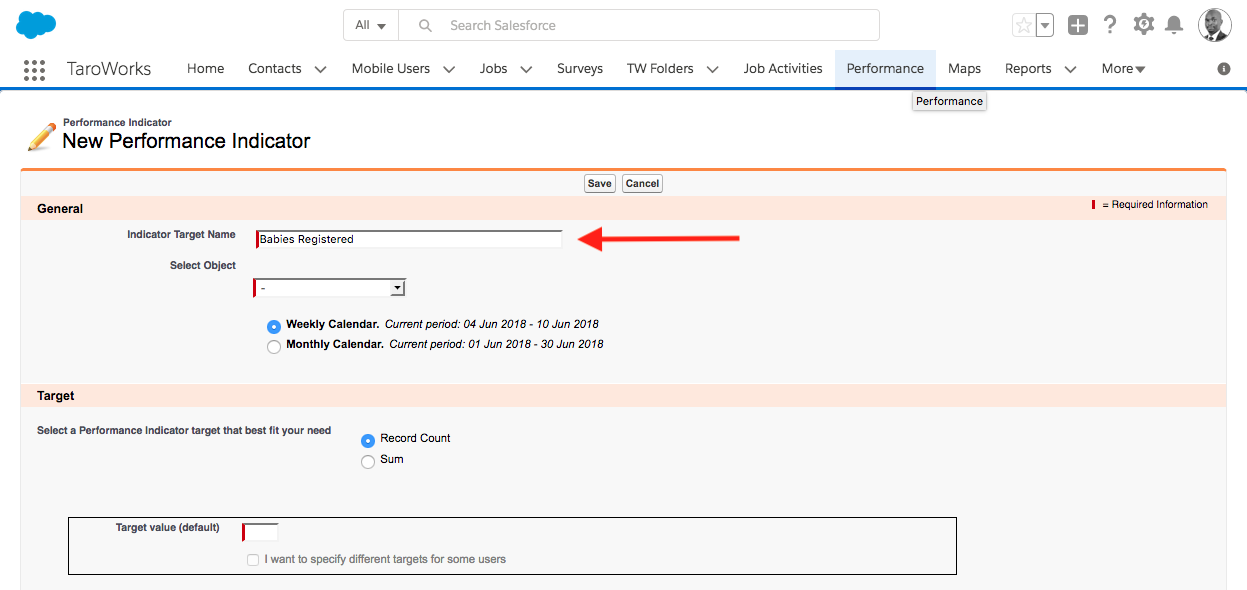Open the global actions plus icon
Image resolution: width=1247 pixels, height=590 pixels.
[1077, 26]
